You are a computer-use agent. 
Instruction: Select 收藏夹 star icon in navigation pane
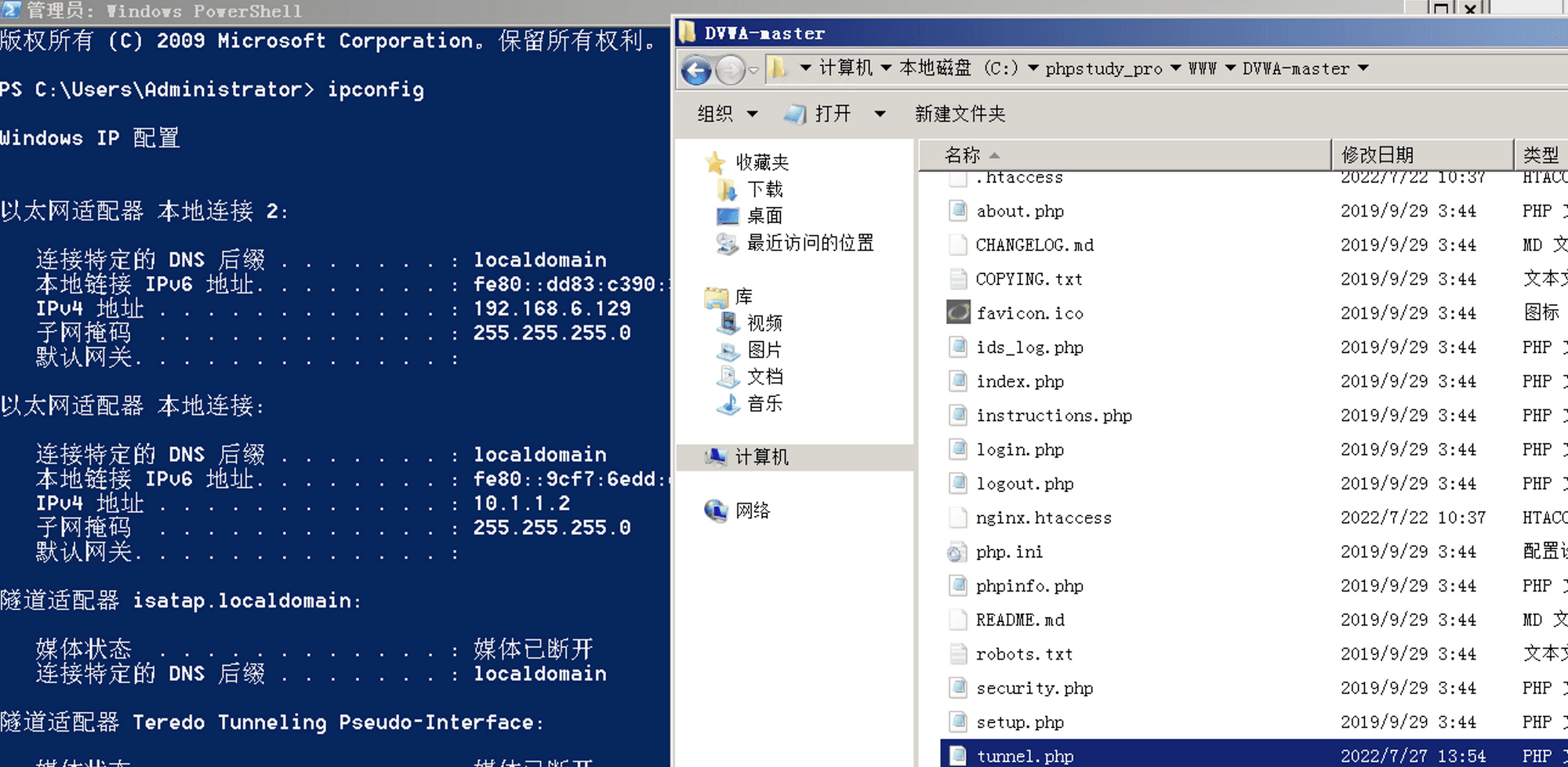point(715,162)
